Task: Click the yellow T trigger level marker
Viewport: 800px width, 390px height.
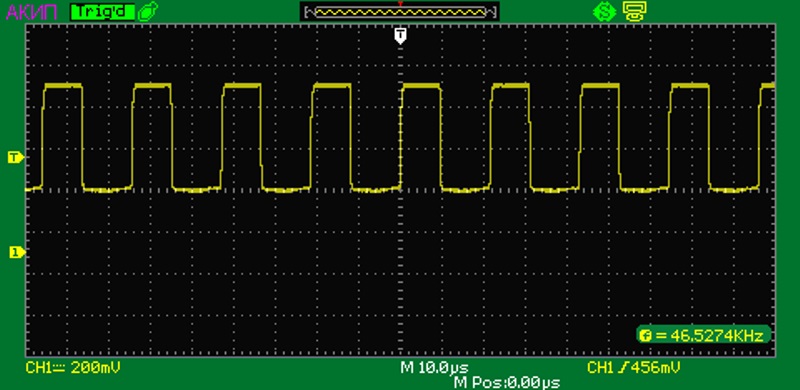Action: coord(15,158)
